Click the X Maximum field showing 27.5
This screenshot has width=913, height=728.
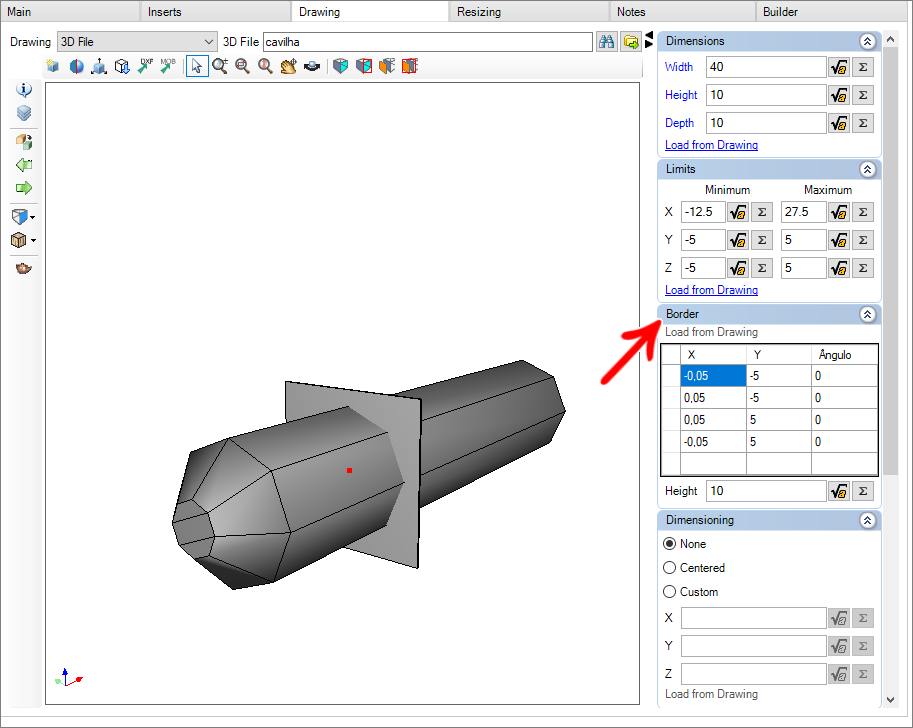[803, 212]
